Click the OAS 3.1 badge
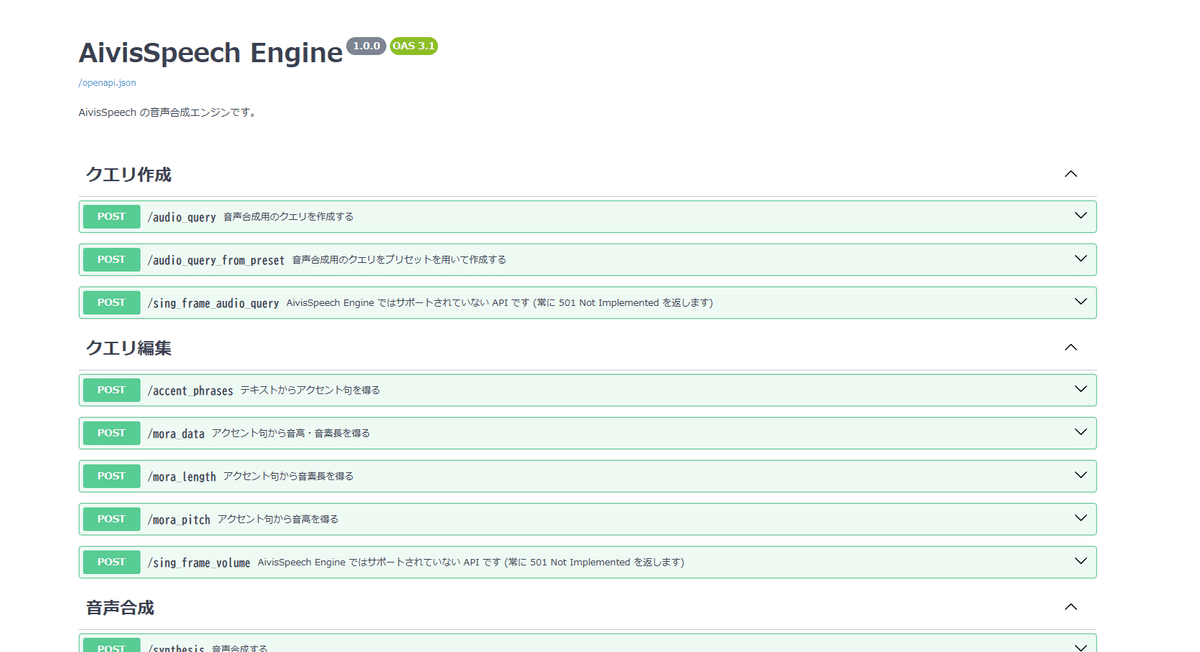Screen dimensions: 1200x652 click(x=414, y=45)
